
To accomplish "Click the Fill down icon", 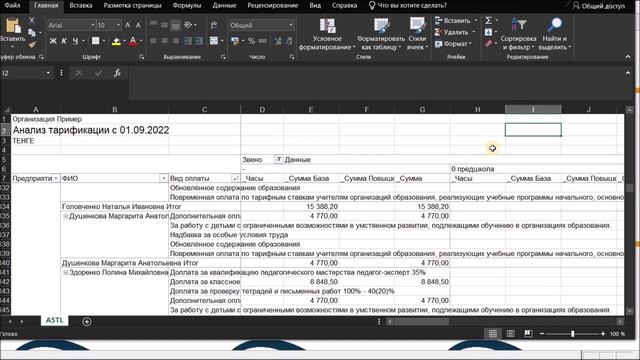I will [489, 32].
